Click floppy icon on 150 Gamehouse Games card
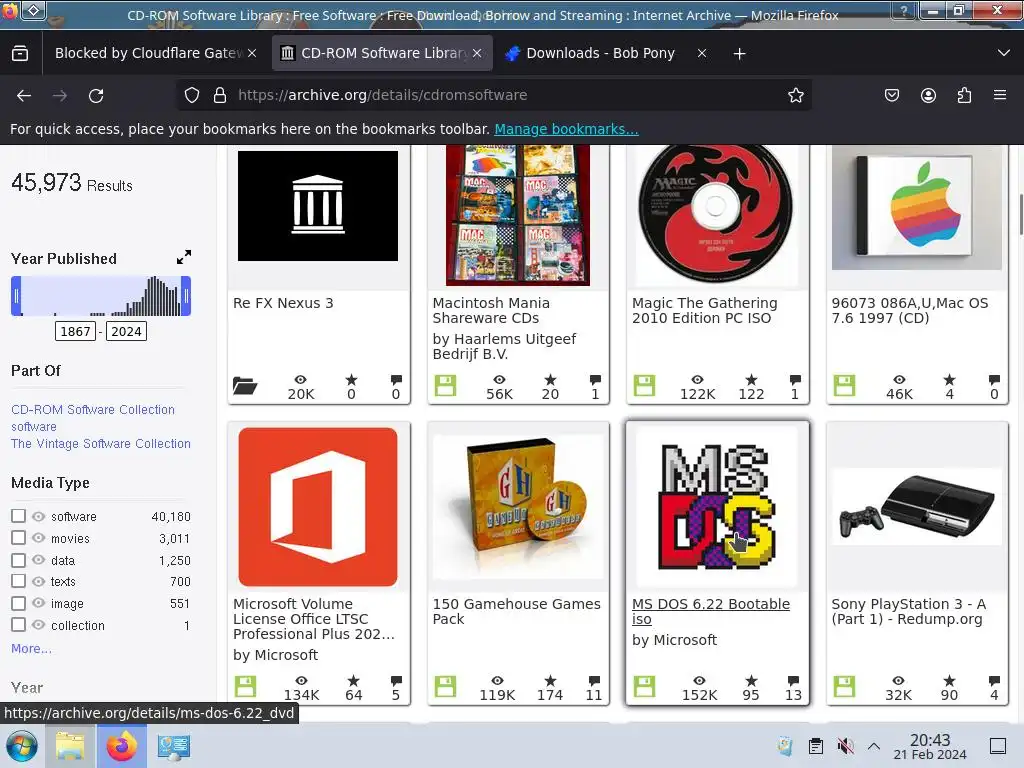Image resolution: width=1024 pixels, height=768 pixels. [x=445, y=686]
